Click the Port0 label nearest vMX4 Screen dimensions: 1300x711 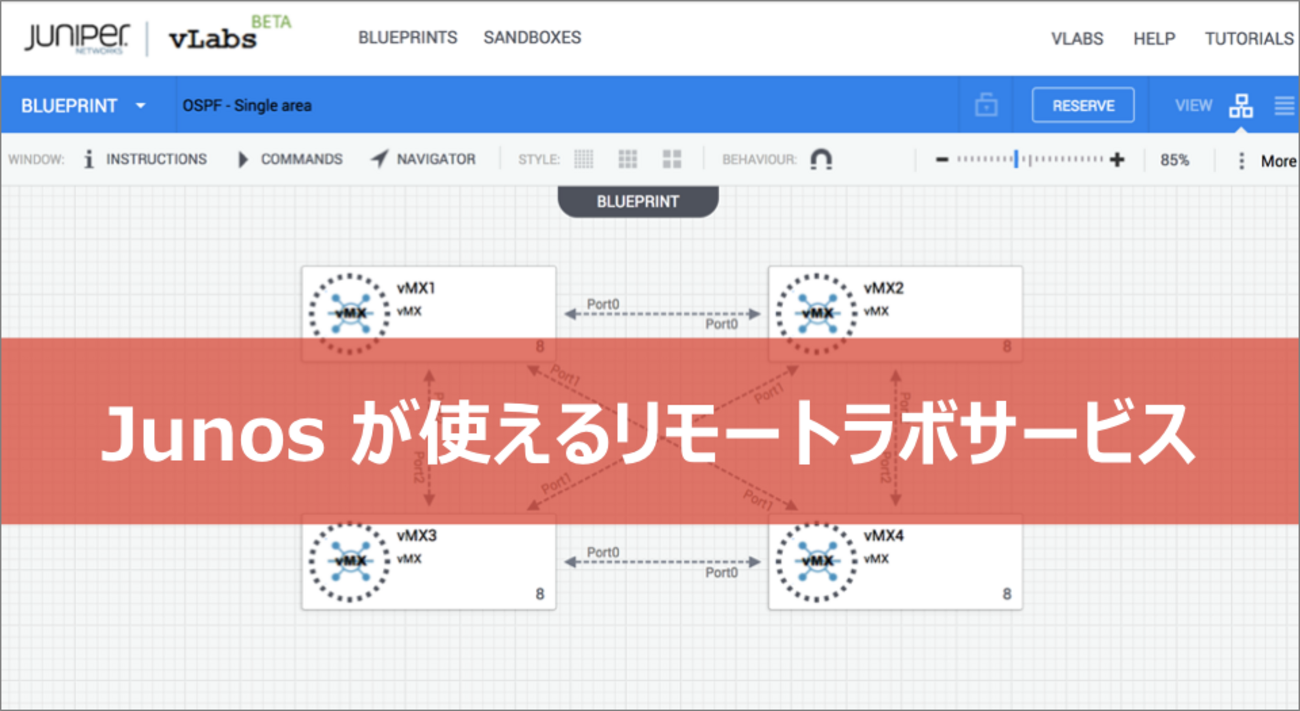721,573
